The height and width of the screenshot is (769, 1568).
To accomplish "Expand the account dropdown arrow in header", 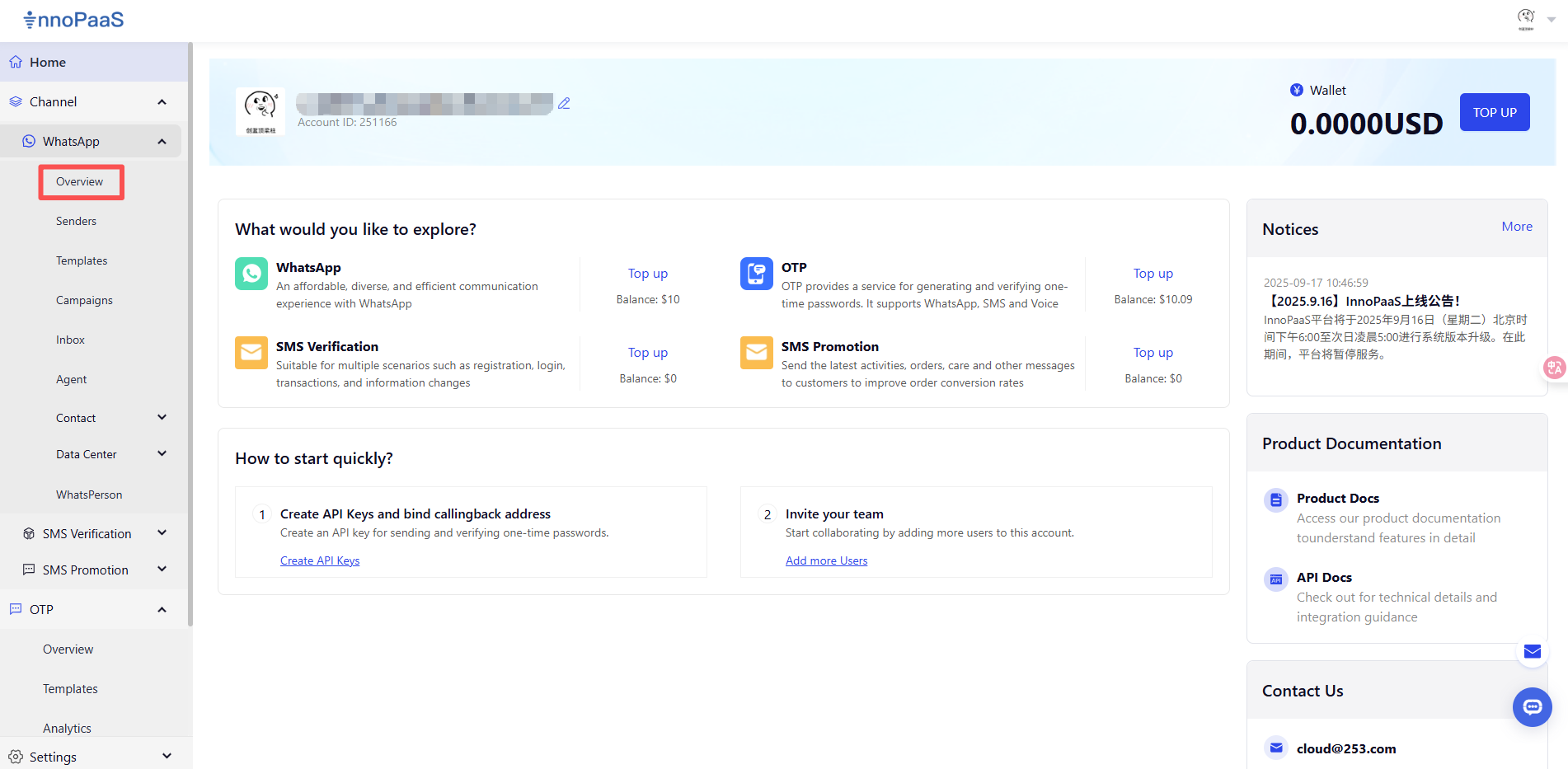I will click(x=1552, y=20).
